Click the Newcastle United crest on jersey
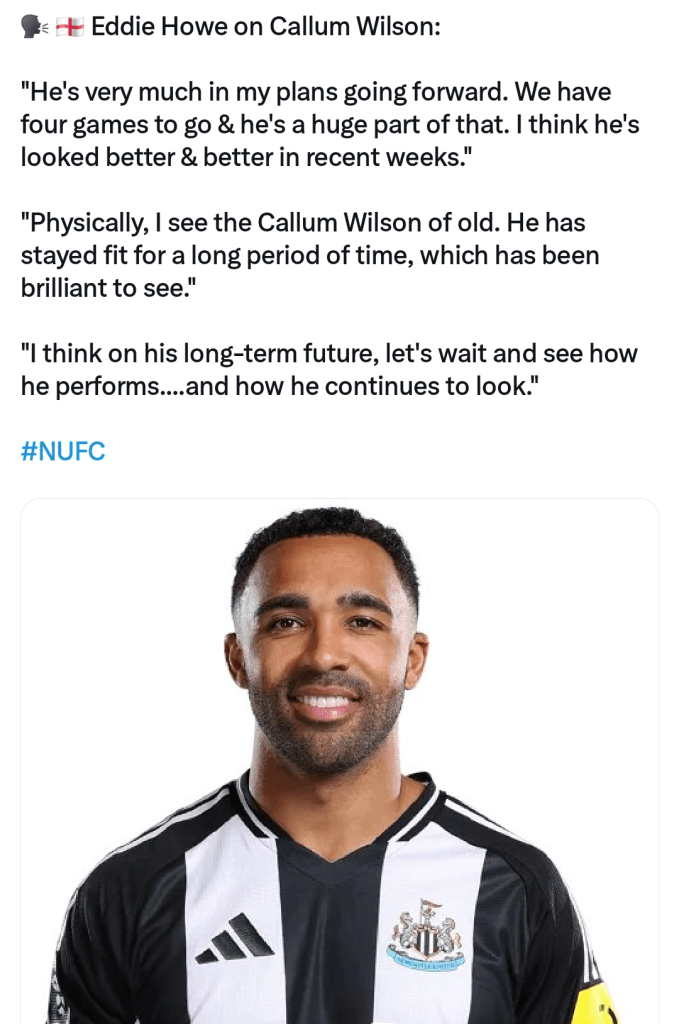679x1024 pixels. click(x=425, y=934)
